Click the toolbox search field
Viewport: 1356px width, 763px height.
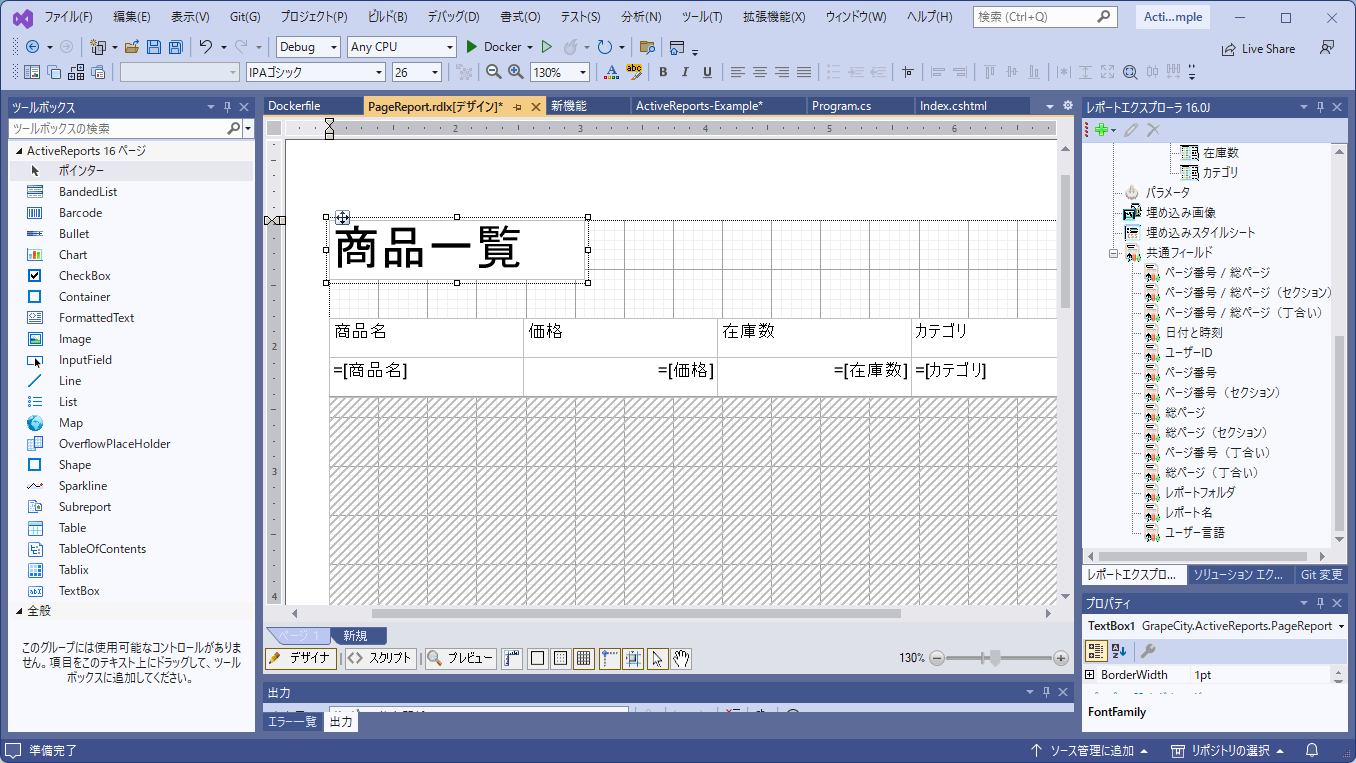point(117,128)
